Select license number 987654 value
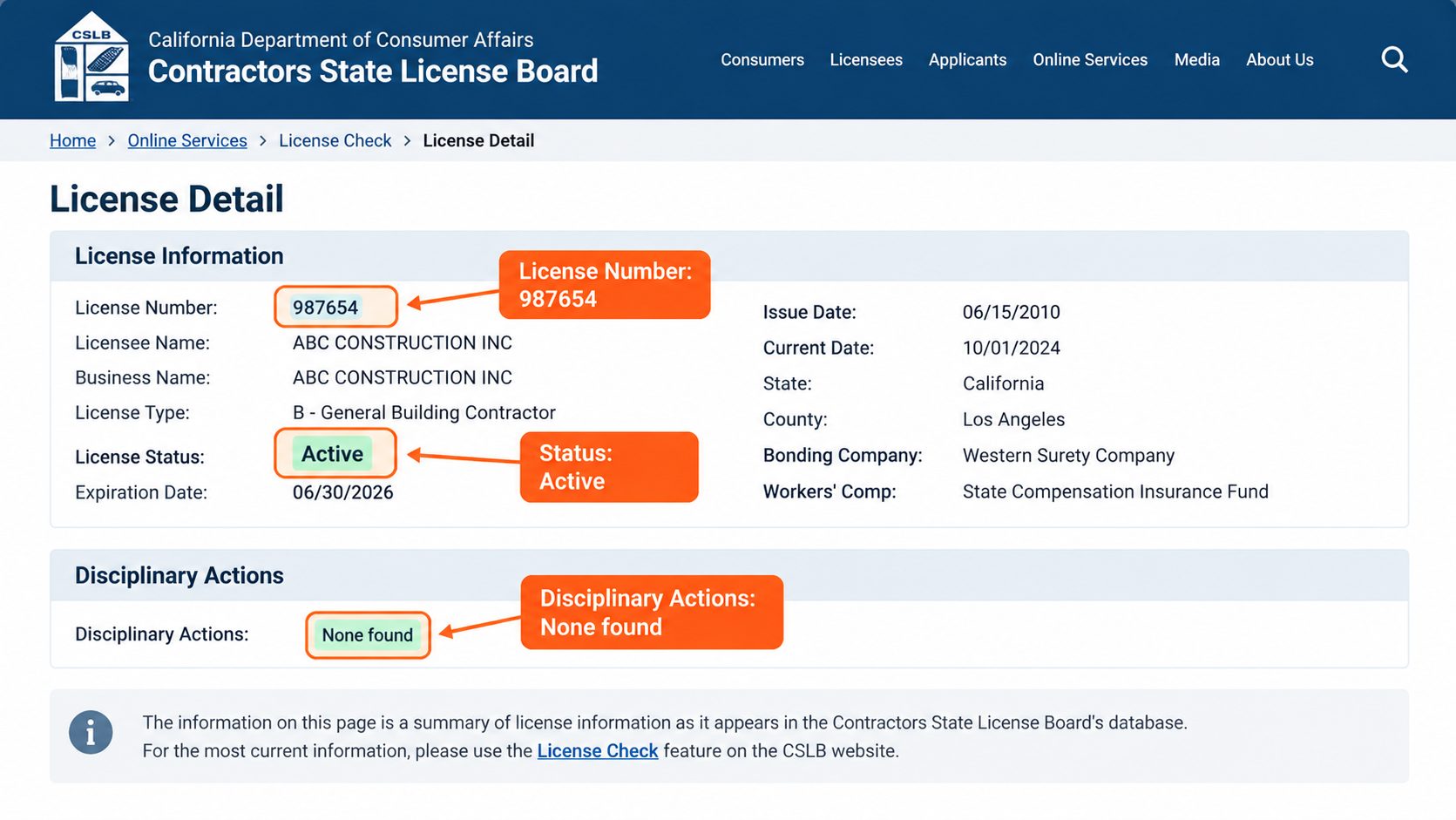Image resolution: width=1456 pixels, height=820 pixels. [x=326, y=308]
